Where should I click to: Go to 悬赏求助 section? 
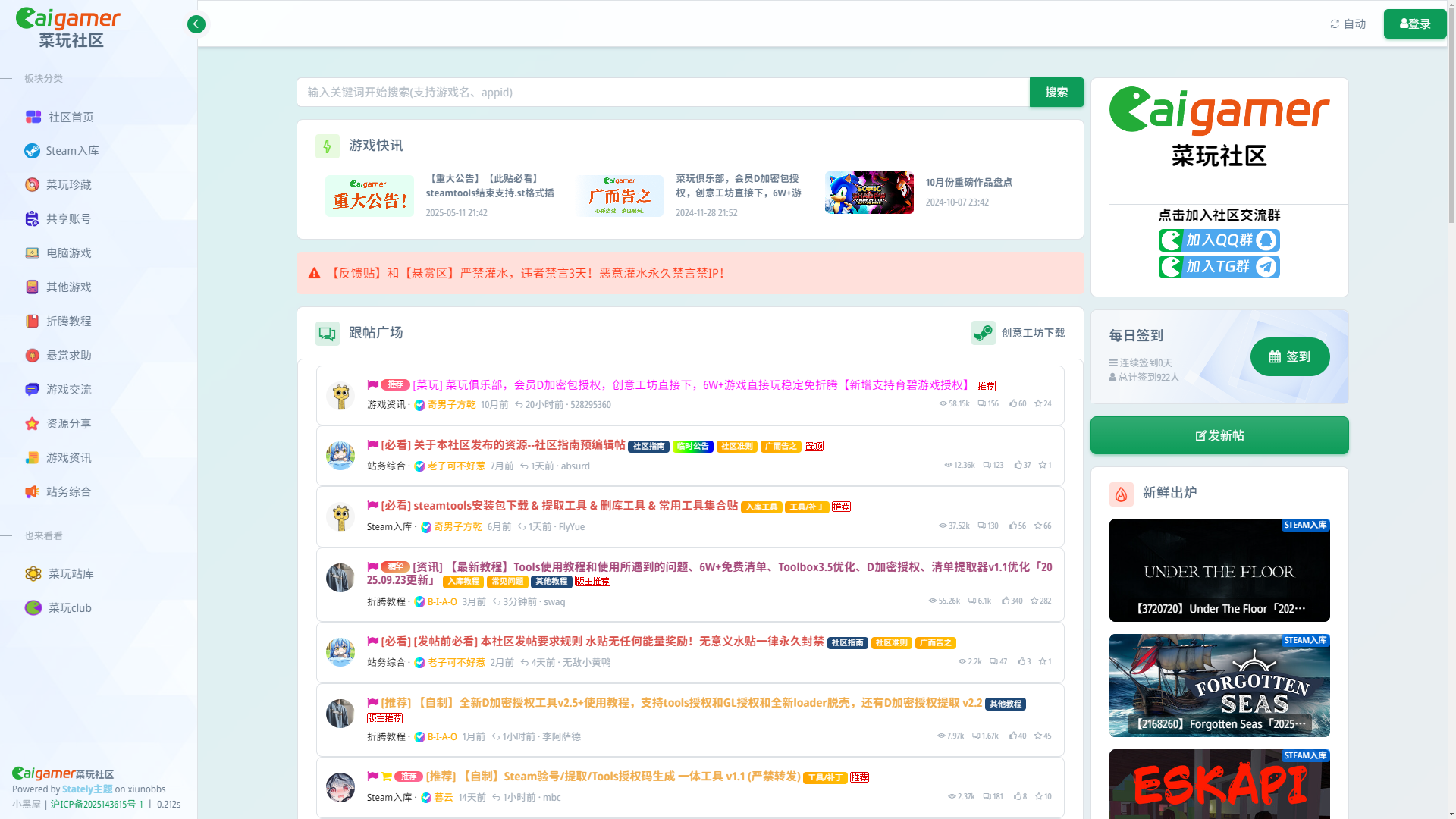68,356
